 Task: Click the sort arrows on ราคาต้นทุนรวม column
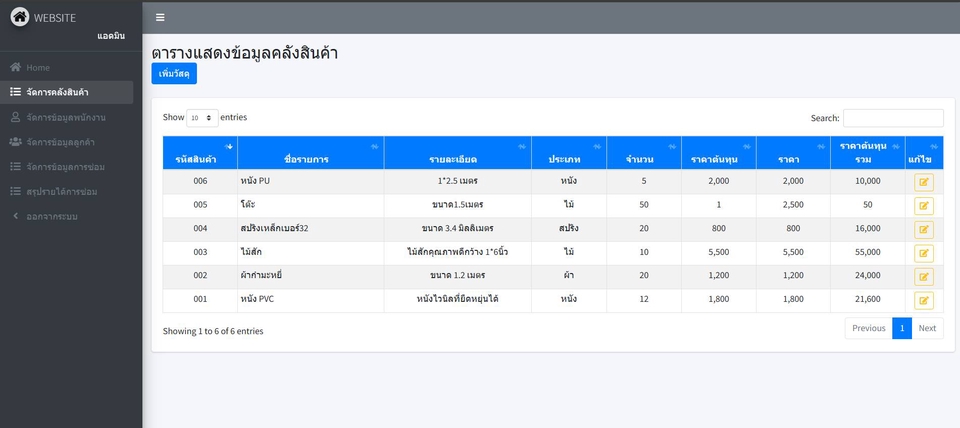click(896, 146)
